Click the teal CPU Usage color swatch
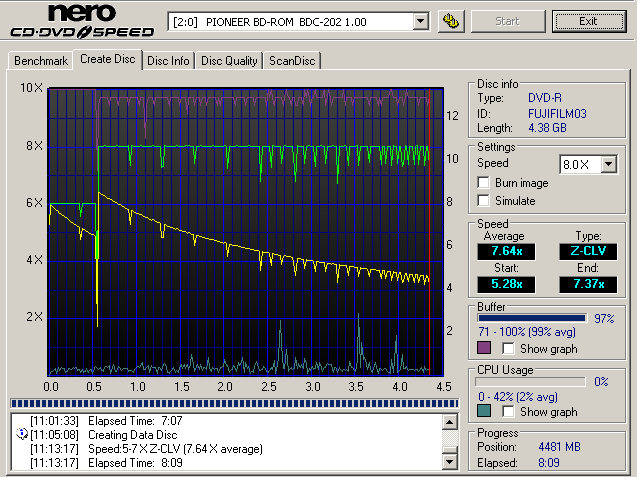 click(x=485, y=412)
